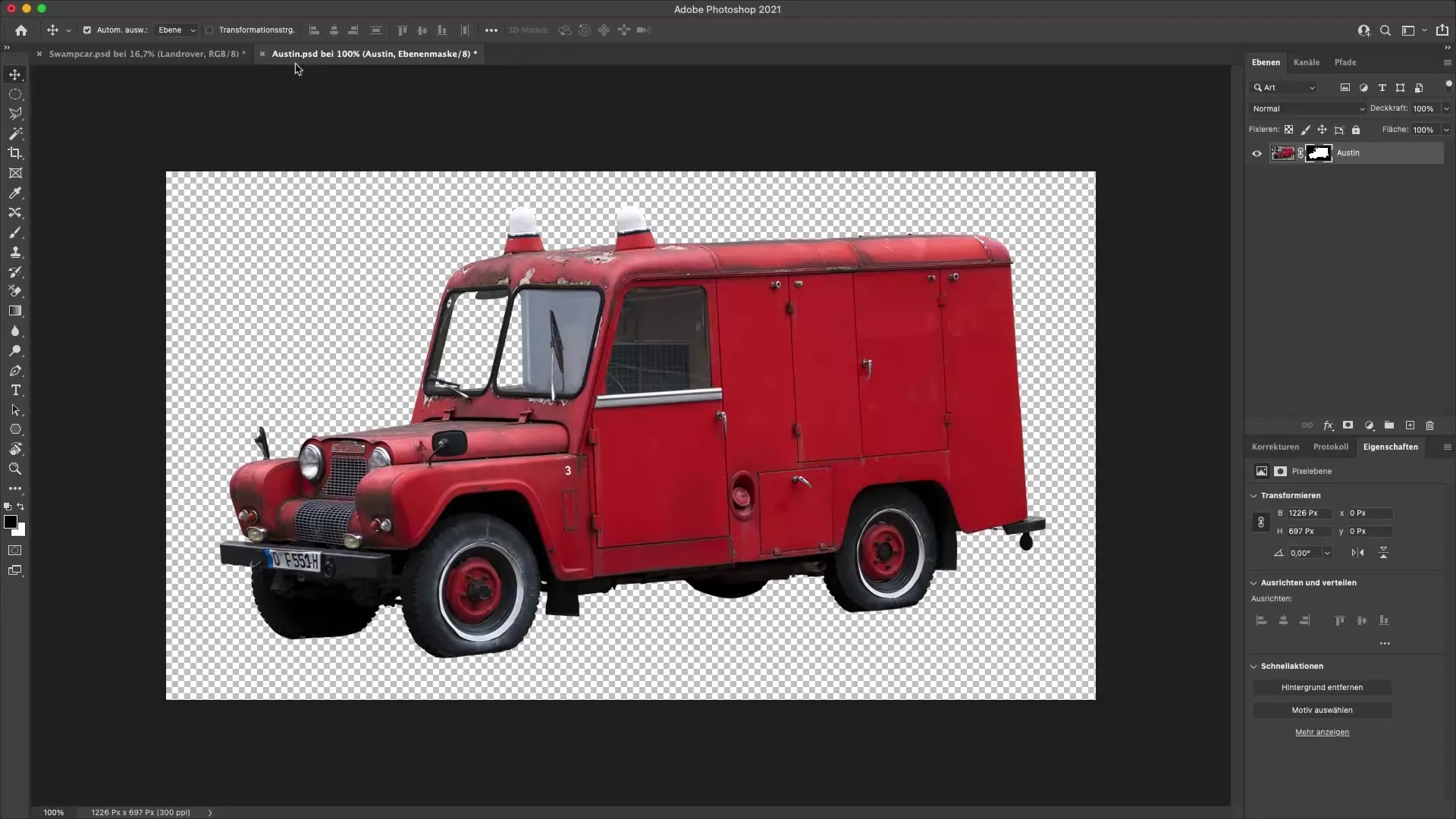Select the Zoom tool

(x=15, y=469)
